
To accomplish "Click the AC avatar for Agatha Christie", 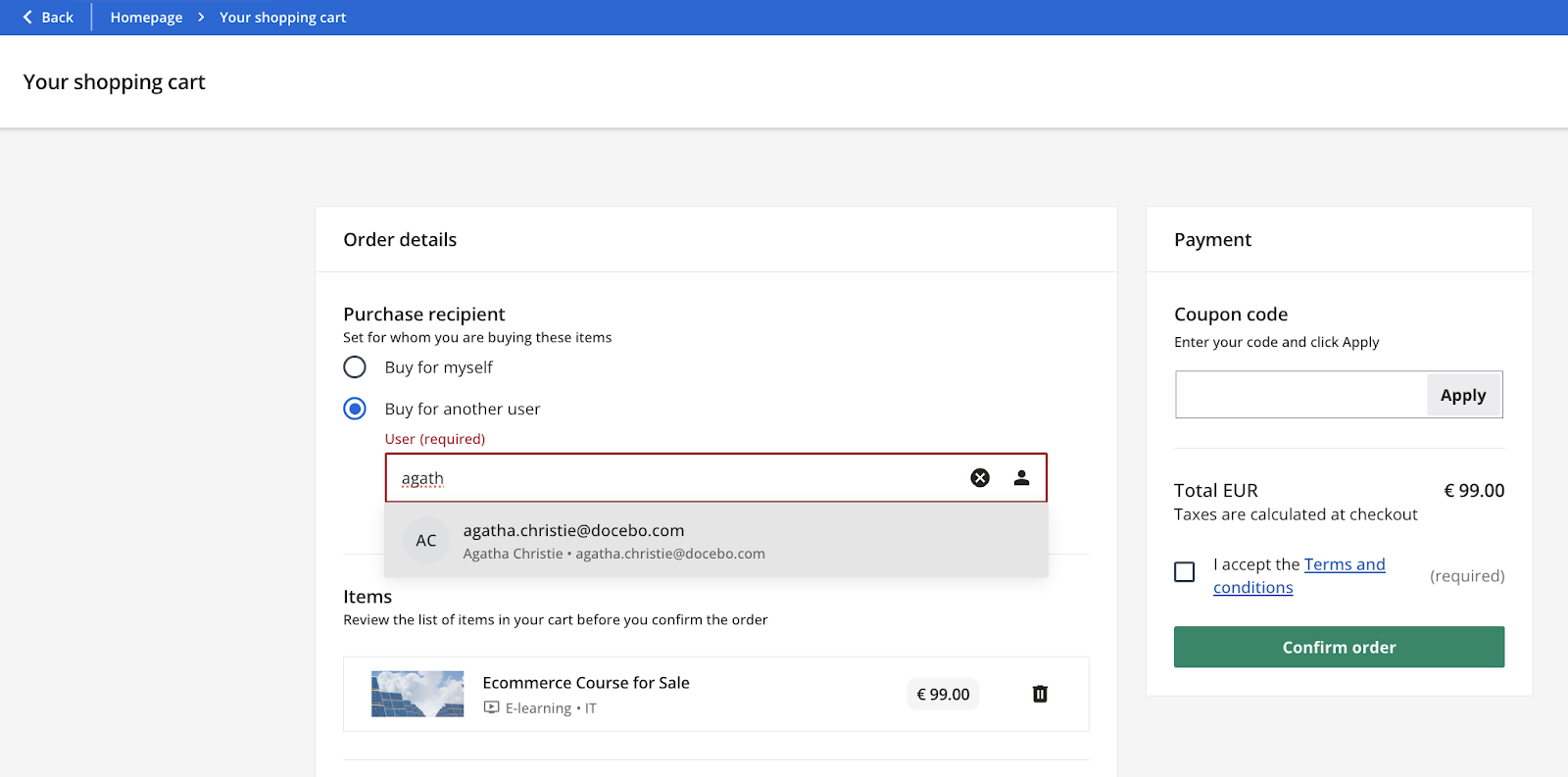I will (426, 541).
